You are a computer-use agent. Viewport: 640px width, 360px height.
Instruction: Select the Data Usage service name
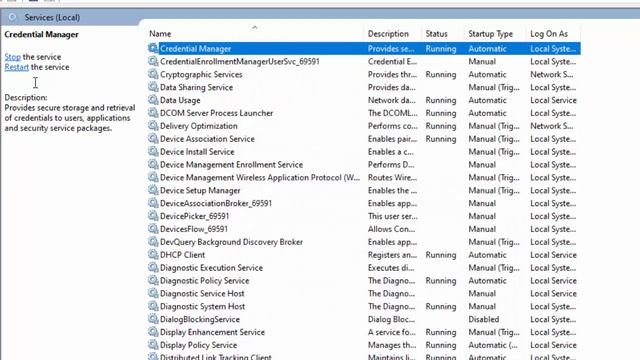coord(180,100)
